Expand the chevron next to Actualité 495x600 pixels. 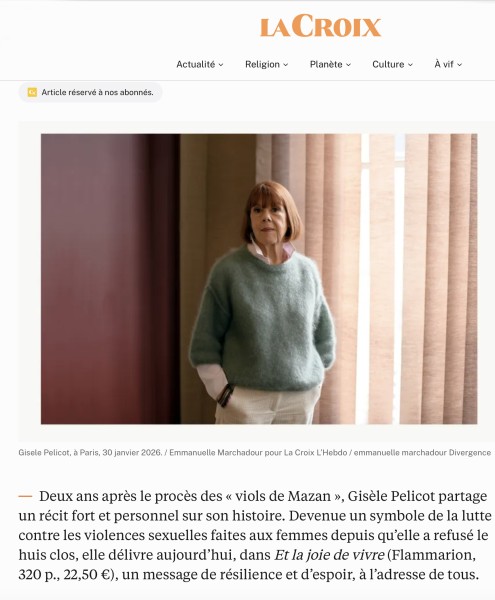(221, 65)
